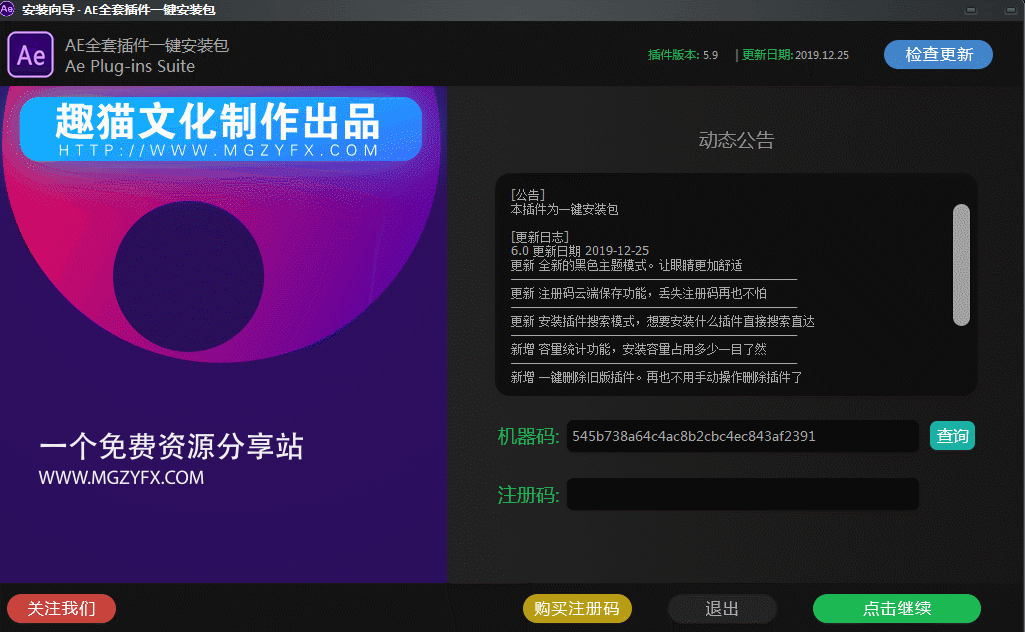Screen dimensions: 1025x632
Task: Click the 更新日期 2019.12.25 label
Action: pyautogui.click(x=795, y=56)
